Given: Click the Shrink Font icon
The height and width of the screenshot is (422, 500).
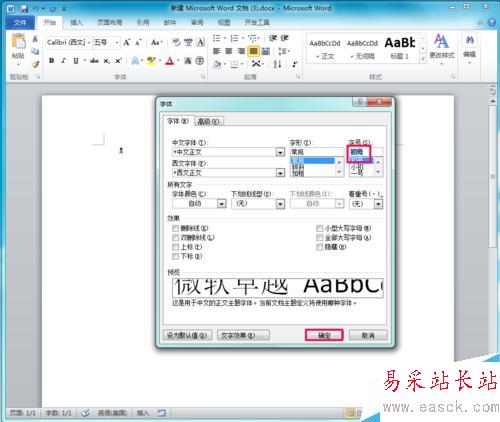Looking at the screenshot, I should pos(139,42).
